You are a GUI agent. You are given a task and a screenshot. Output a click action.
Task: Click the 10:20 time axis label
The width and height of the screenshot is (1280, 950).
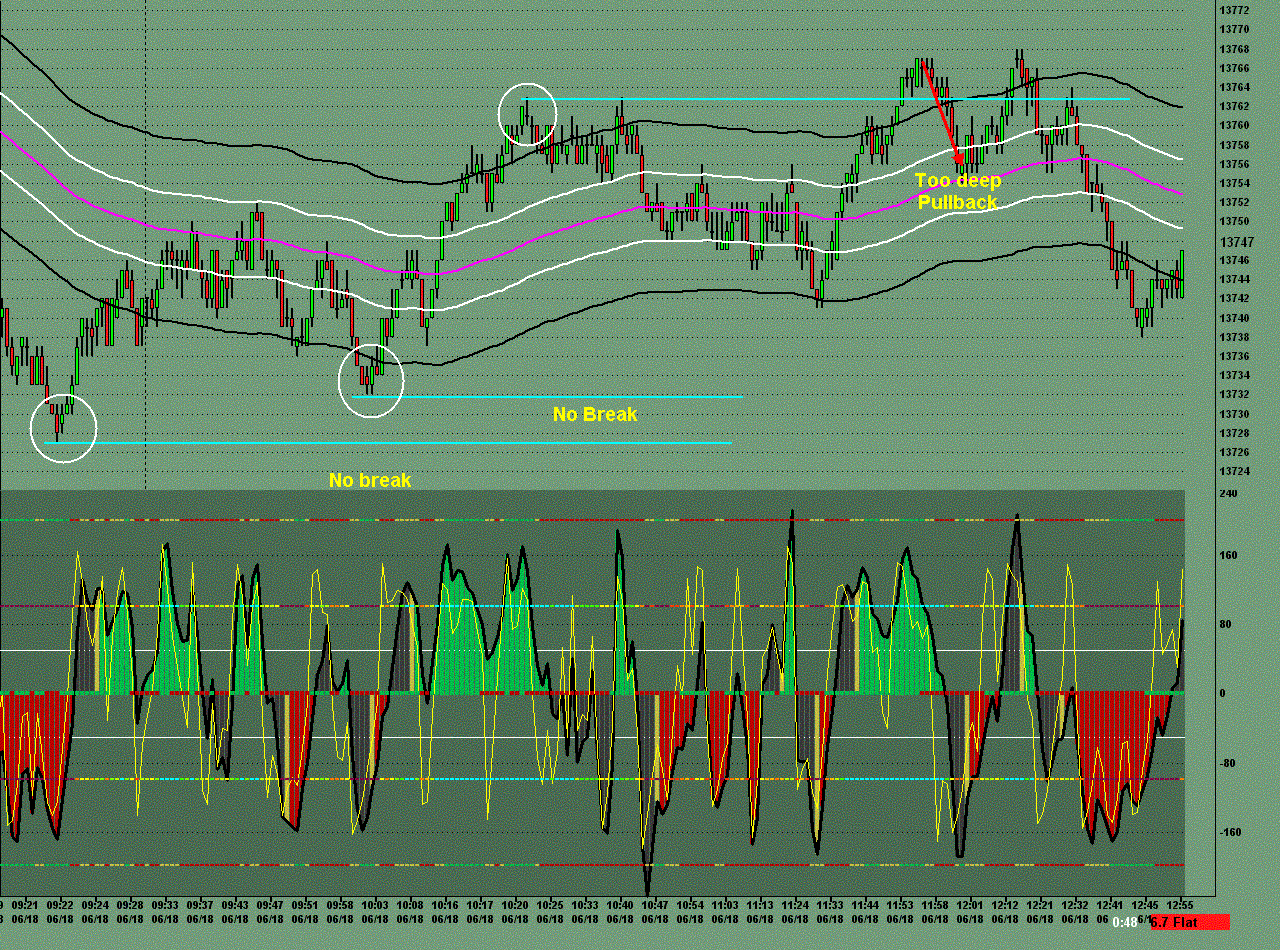click(515, 903)
